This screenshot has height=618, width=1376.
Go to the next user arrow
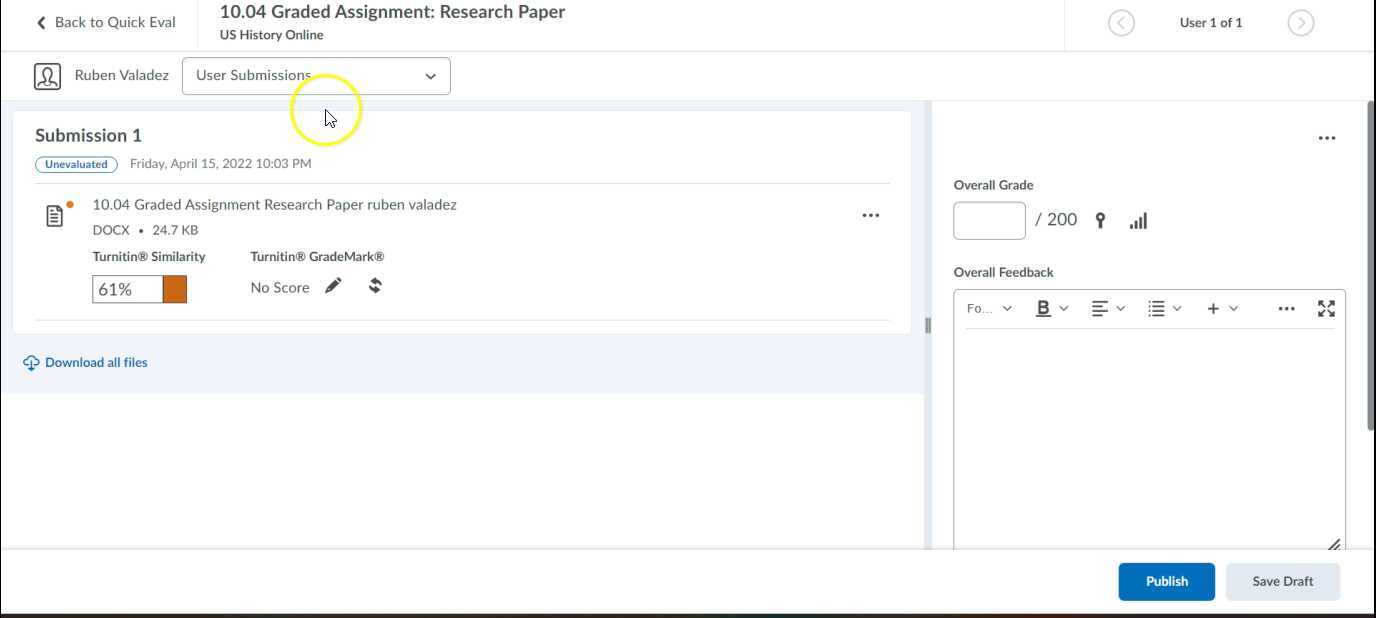pos(1300,23)
